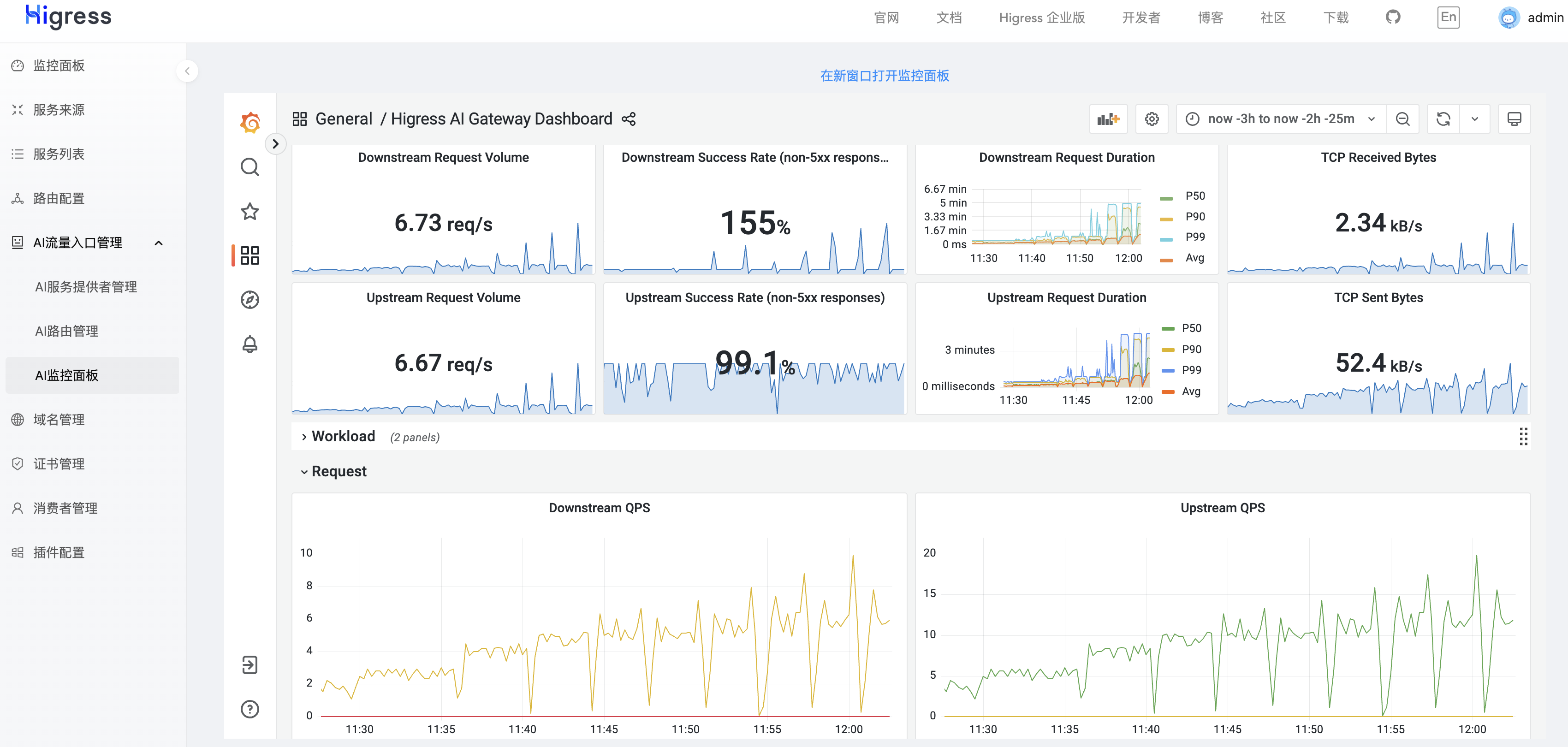Open 服务列表 in sidebar
The height and width of the screenshot is (747, 1568).
(x=59, y=154)
